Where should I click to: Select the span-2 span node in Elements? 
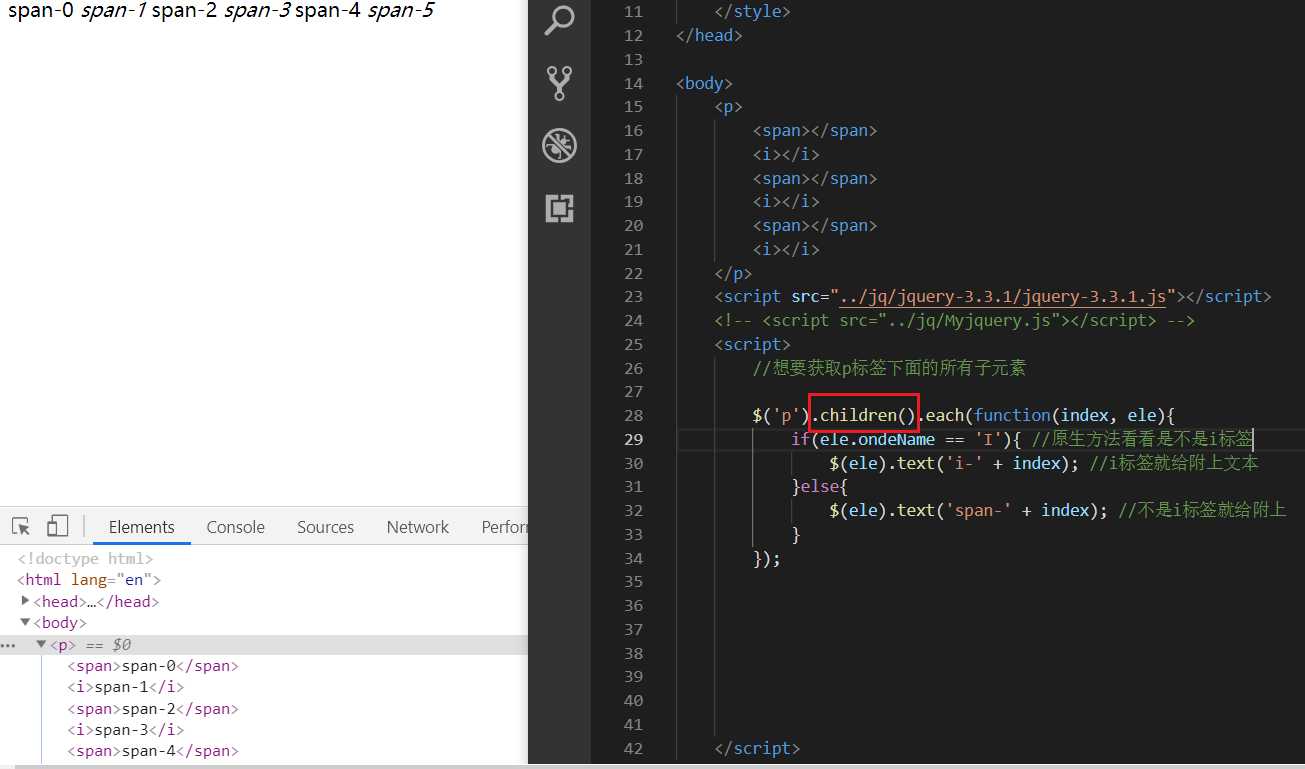tap(154, 709)
